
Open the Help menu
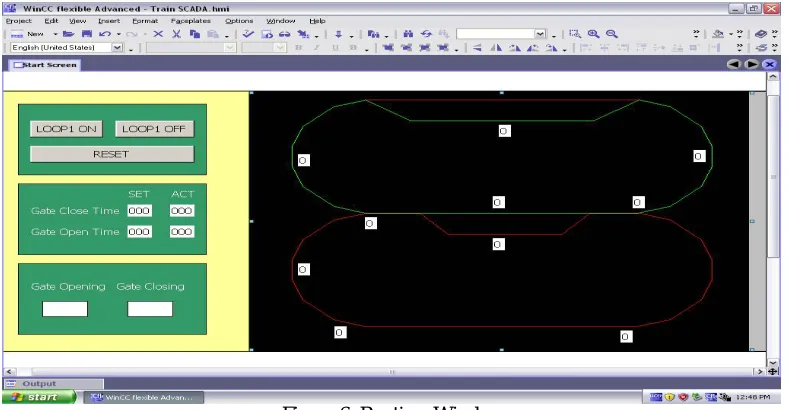317,21
